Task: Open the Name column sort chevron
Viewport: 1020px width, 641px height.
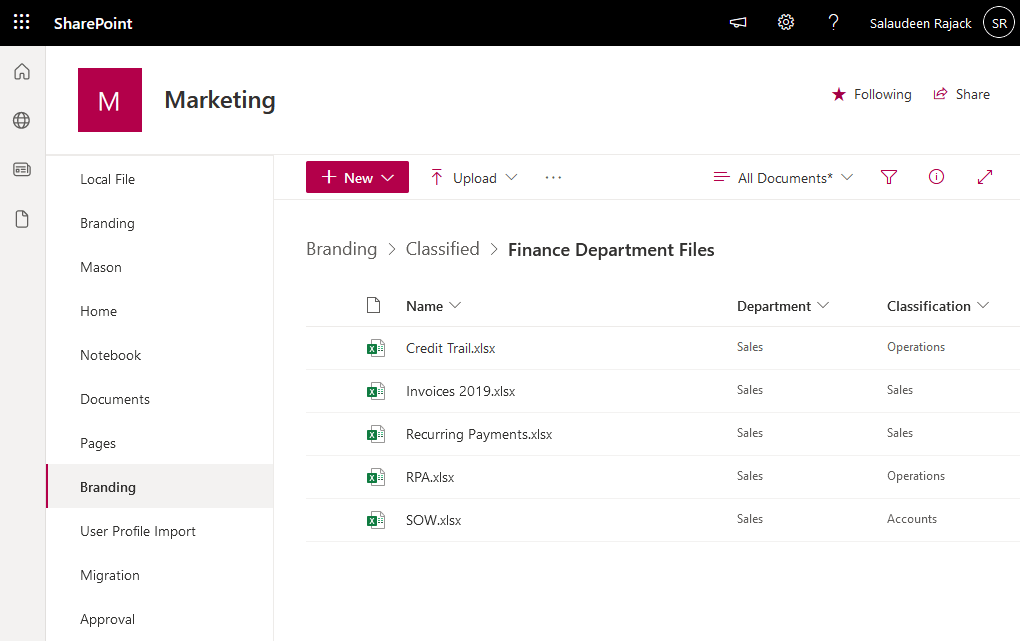Action: (x=457, y=306)
